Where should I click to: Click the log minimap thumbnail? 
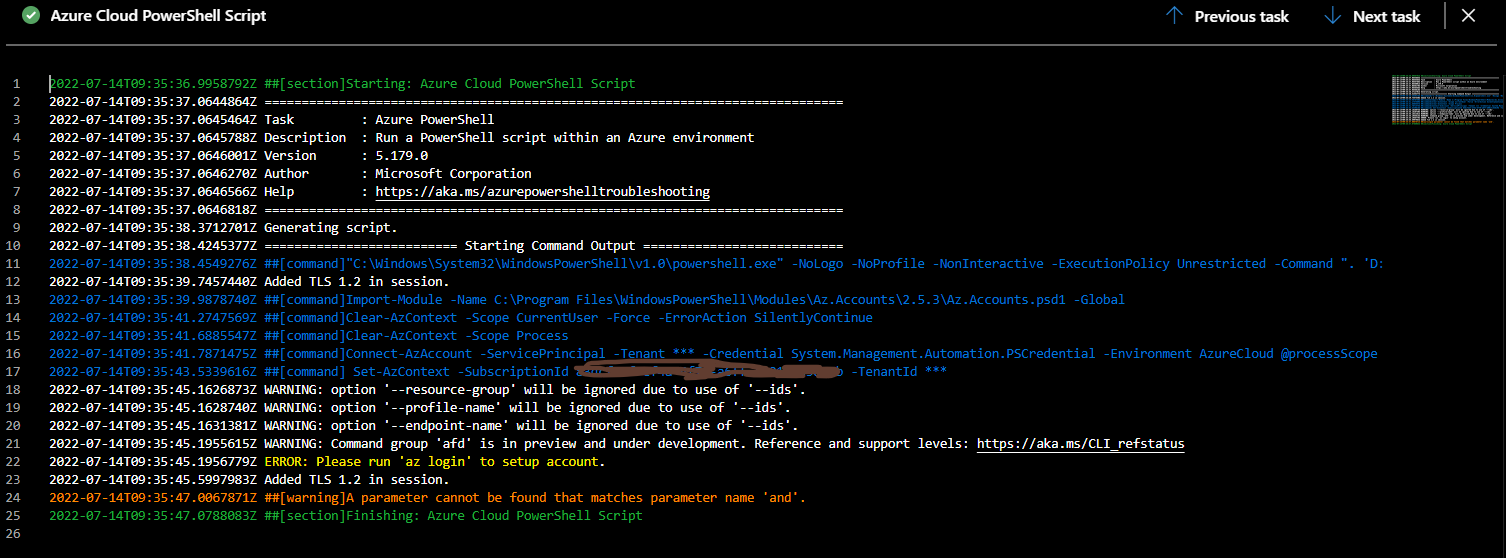pos(1446,99)
